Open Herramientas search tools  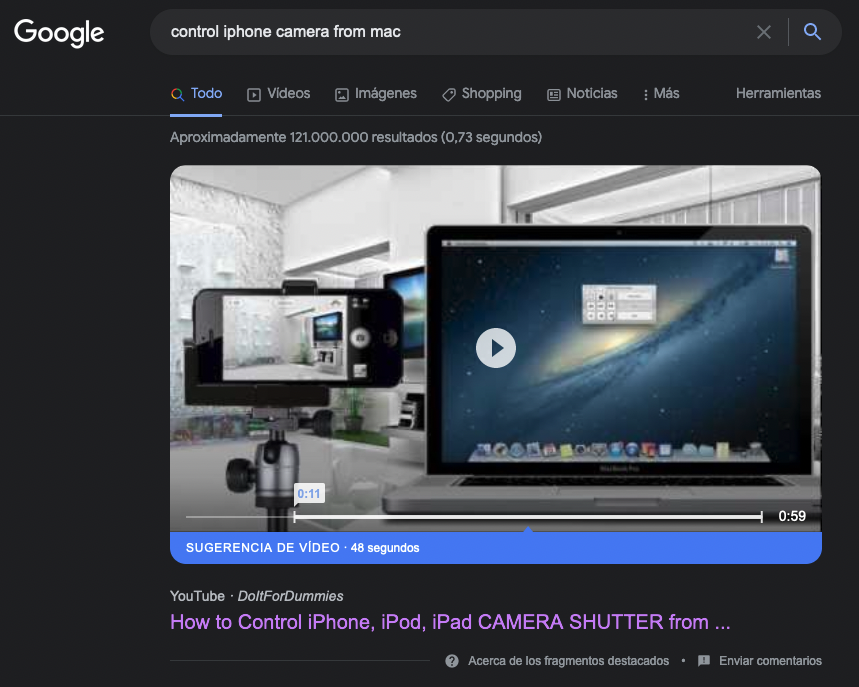point(778,94)
